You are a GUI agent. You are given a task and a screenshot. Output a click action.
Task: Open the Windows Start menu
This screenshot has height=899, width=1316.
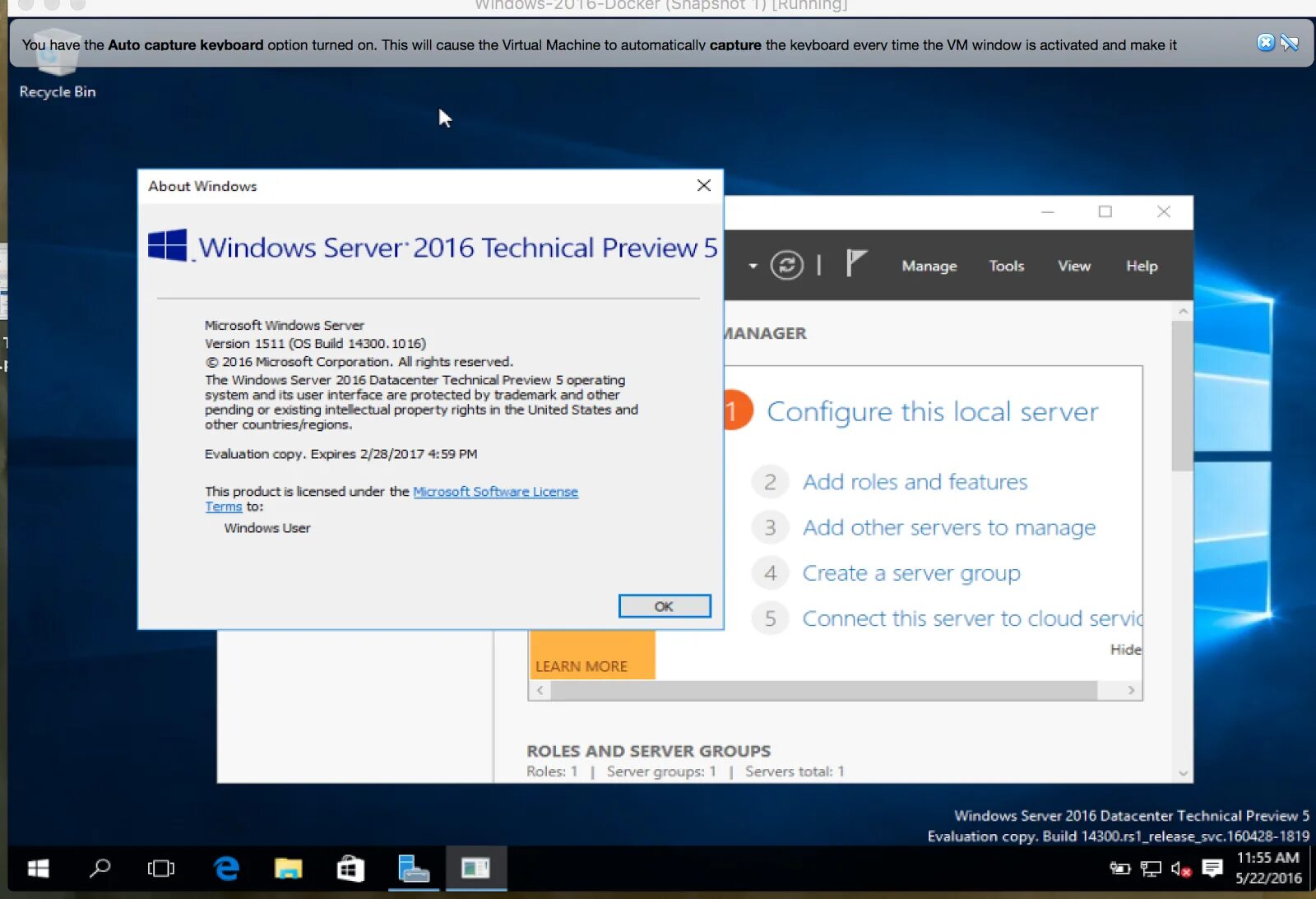coord(39,869)
